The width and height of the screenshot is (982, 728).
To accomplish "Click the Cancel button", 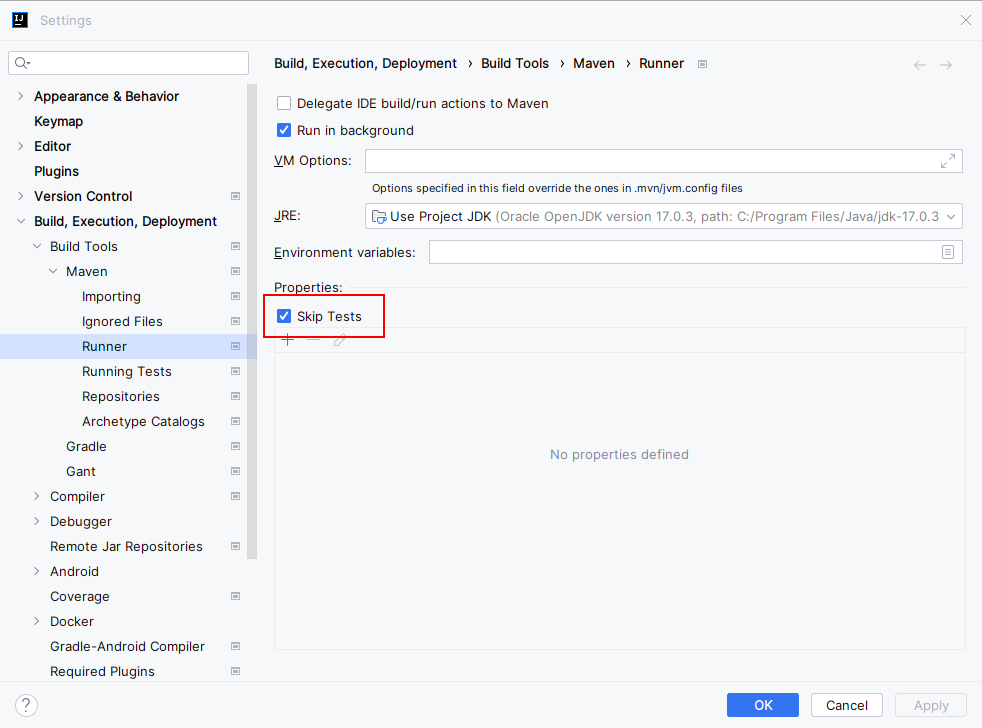I will click(x=846, y=705).
